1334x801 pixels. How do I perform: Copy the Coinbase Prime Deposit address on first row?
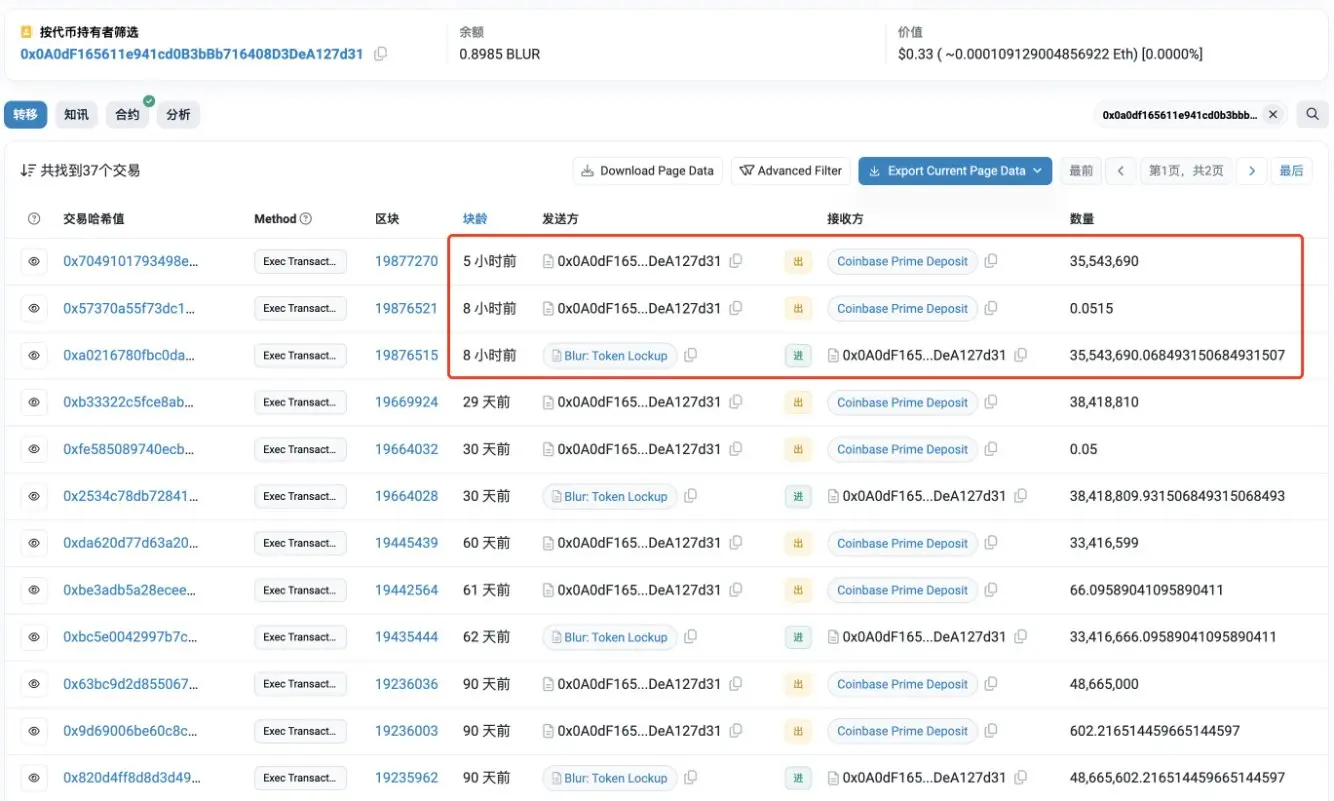(991, 261)
